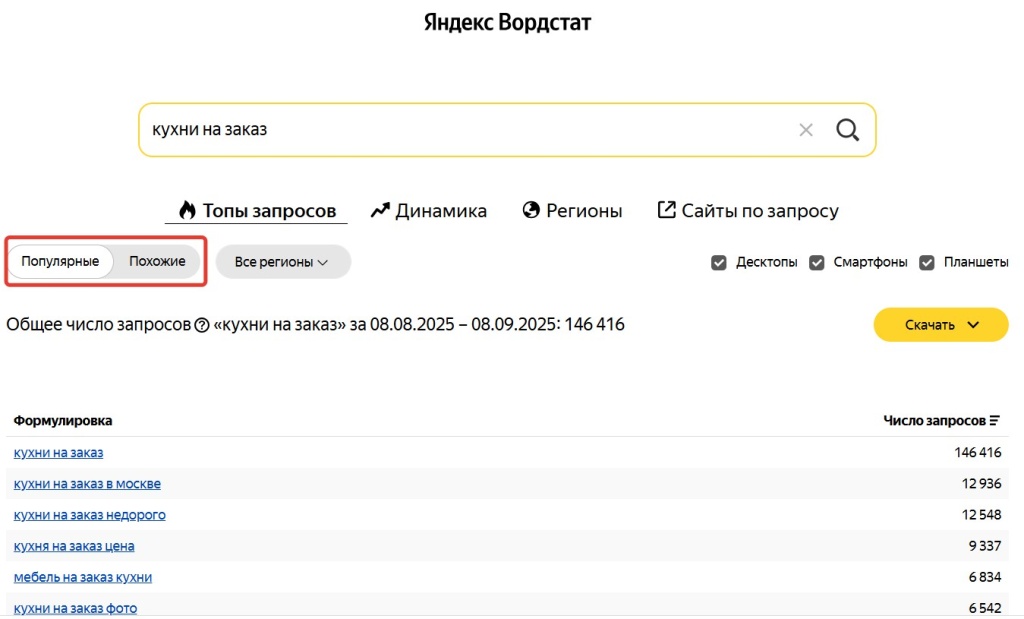
Task: Click the Общее число запросов summary text
Action: [315, 325]
